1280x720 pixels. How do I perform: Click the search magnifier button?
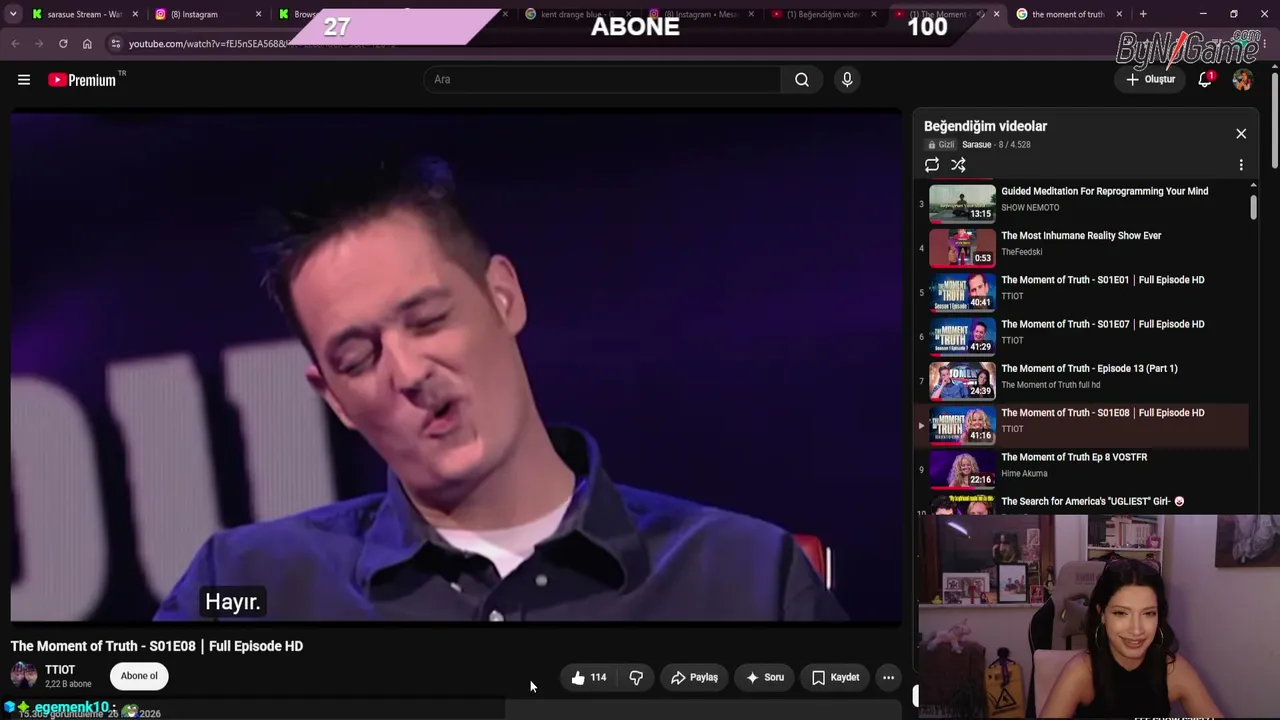pos(802,80)
